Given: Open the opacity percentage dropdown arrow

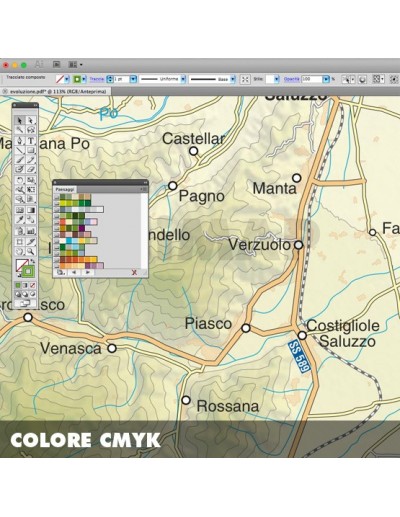Looking at the screenshot, I should click(326, 79).
